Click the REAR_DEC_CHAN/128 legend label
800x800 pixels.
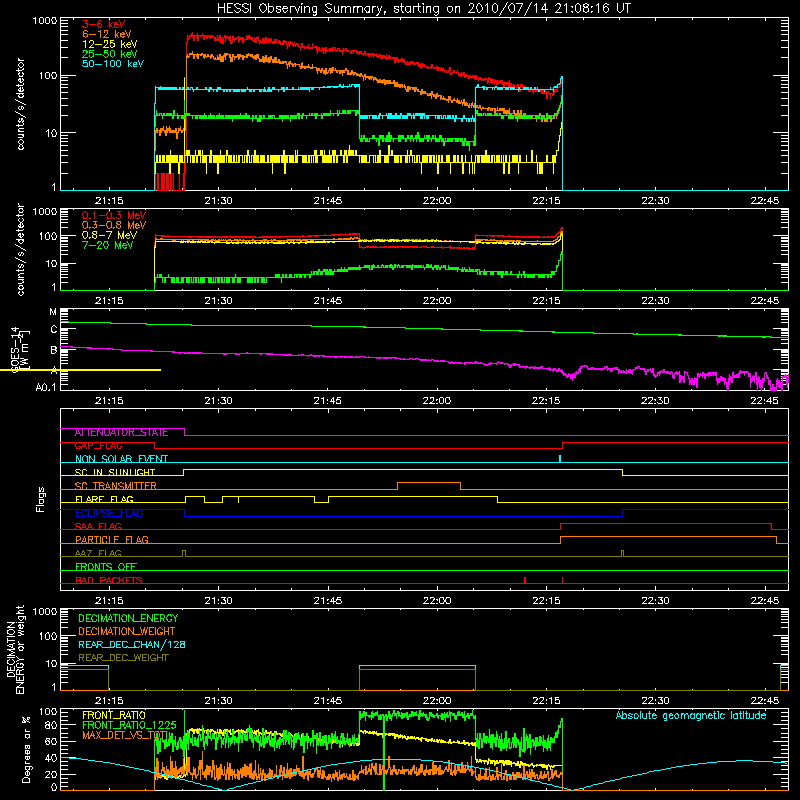(x=132, y=644)
